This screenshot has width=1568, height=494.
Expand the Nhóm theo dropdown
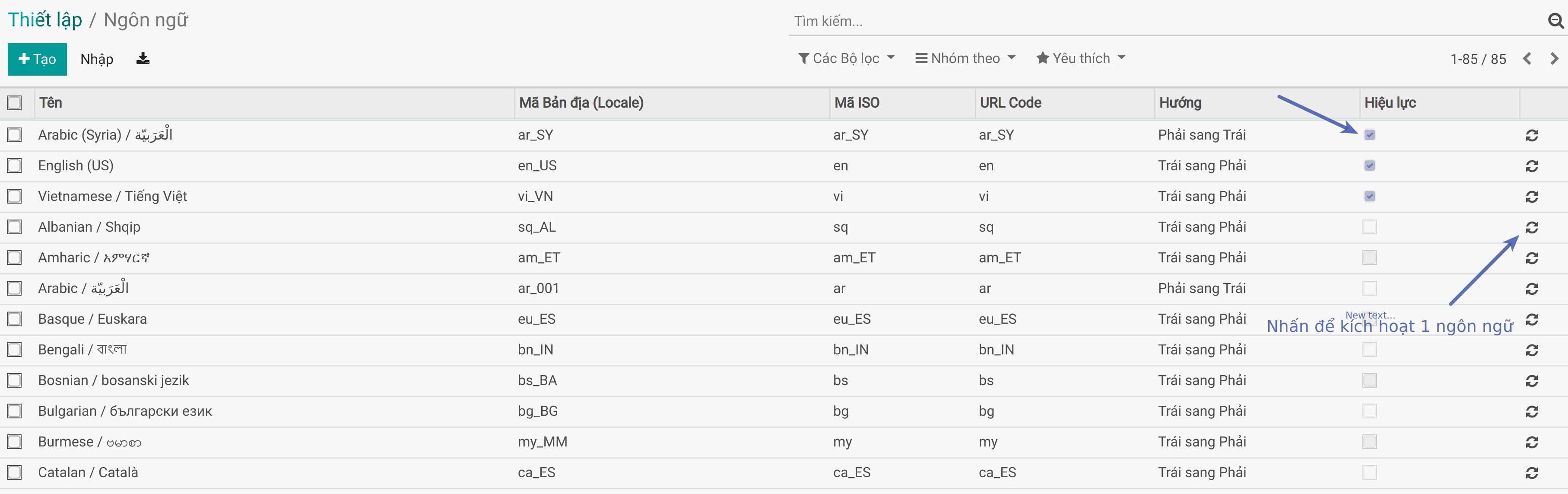pos(965,58)
